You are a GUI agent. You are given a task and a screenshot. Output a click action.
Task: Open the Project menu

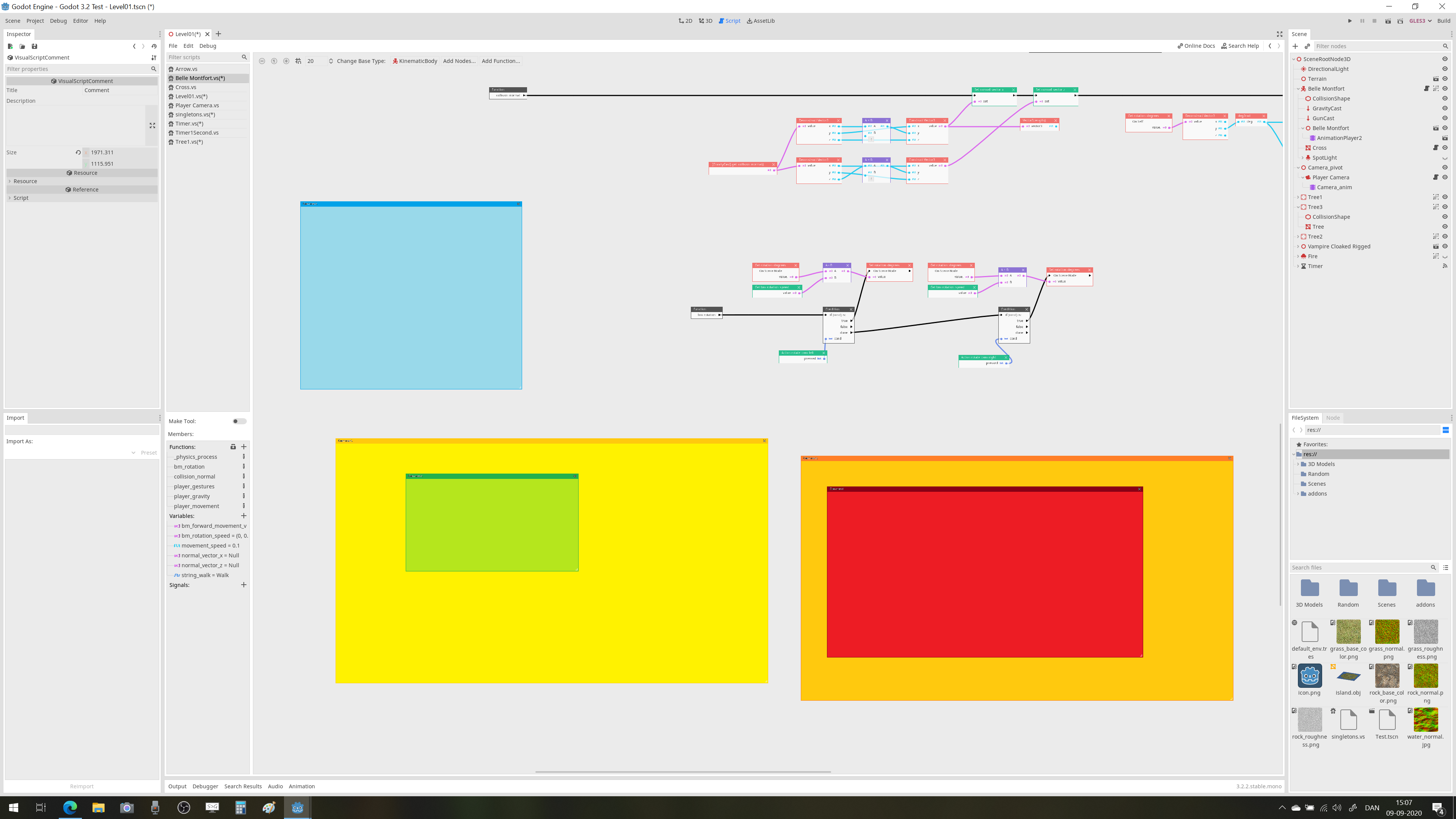(x=35, y=21)
